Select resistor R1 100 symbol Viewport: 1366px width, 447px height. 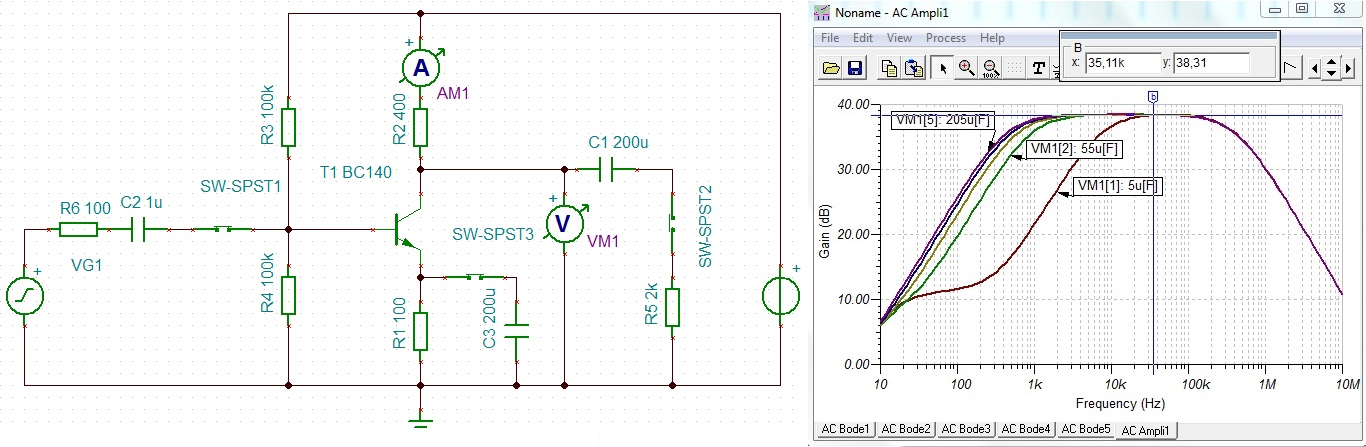[421, 331]
